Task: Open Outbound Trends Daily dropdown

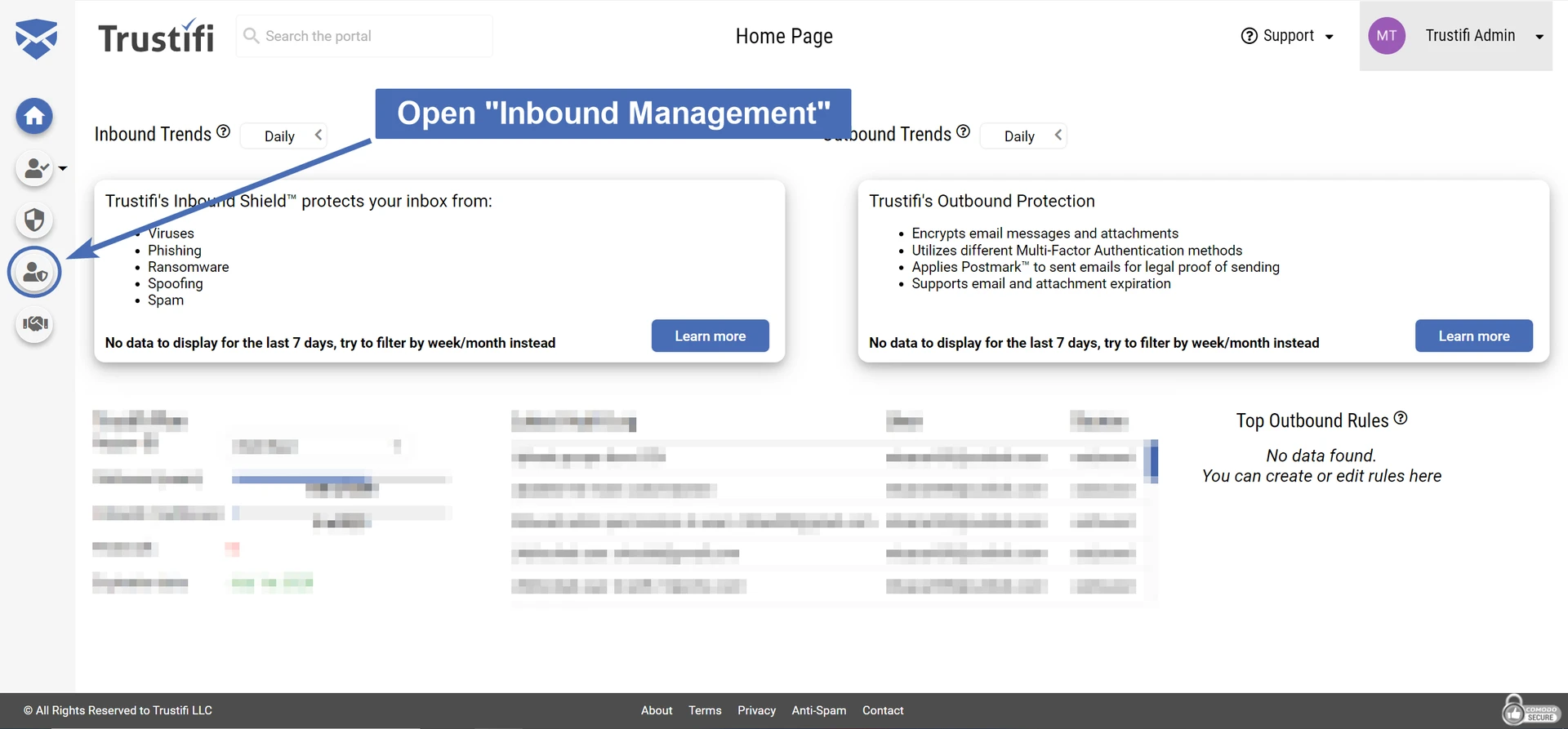Action: coord(1023,136)
